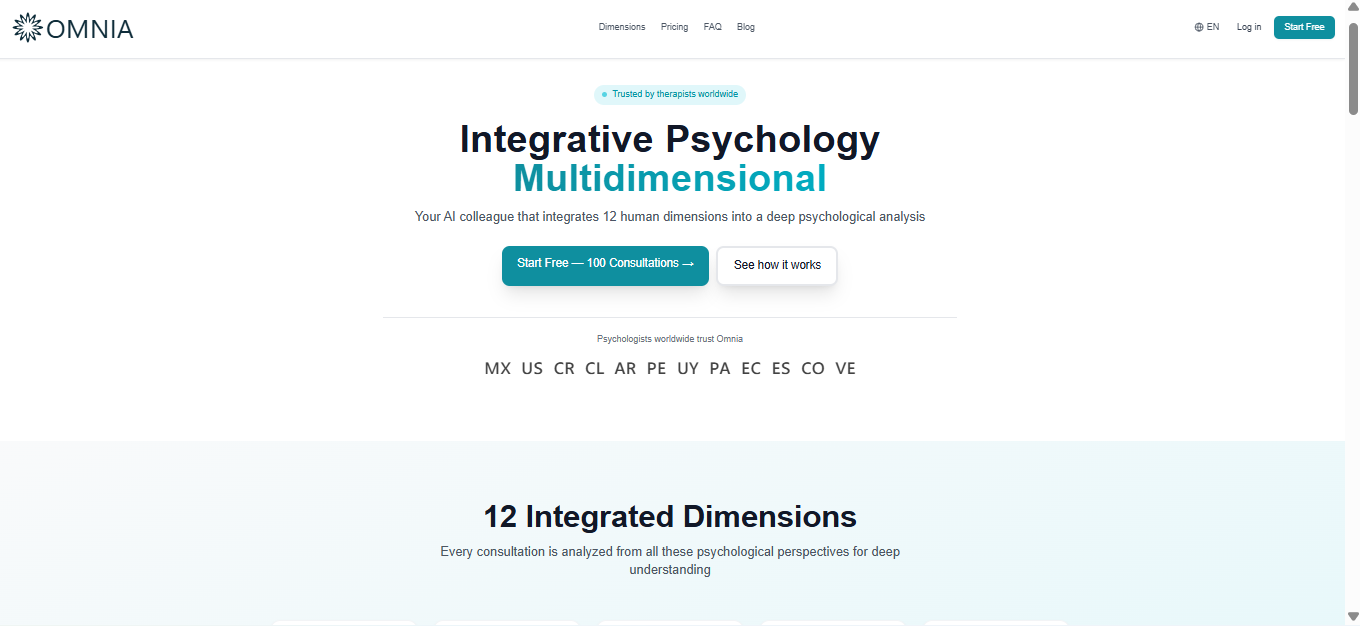Select the MX country code

tap(497, 368)
